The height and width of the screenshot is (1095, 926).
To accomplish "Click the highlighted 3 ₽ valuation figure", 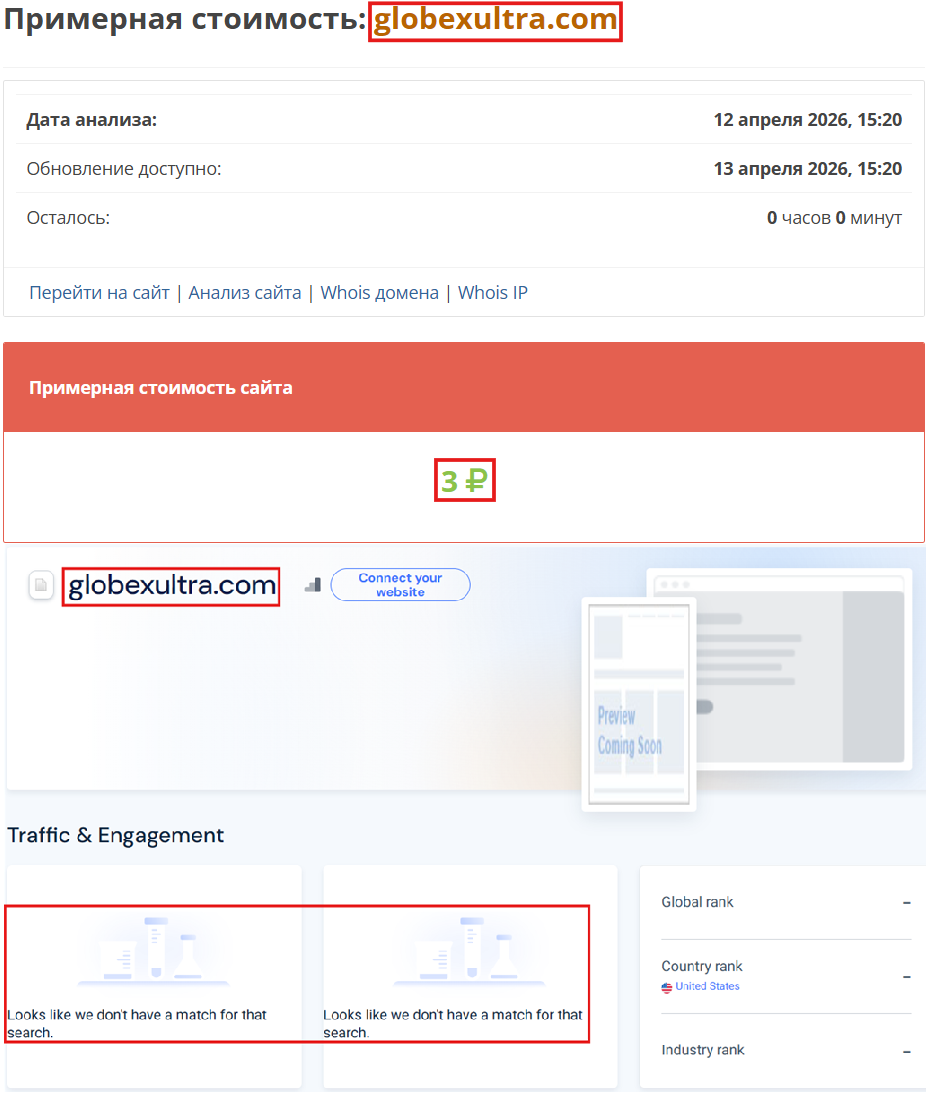I will pyautogui.click(x=464, y=480).
